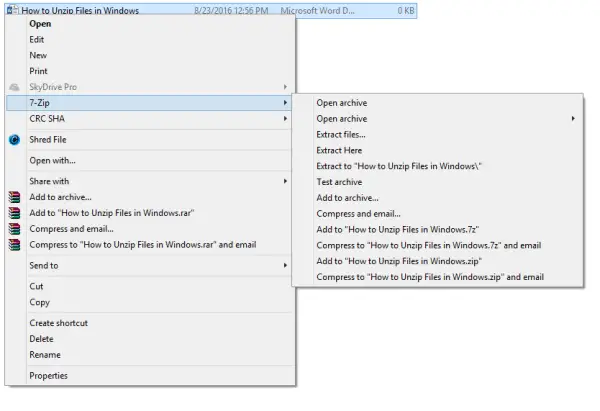Choose Copy from the context menu

click(x=150, y=302)
